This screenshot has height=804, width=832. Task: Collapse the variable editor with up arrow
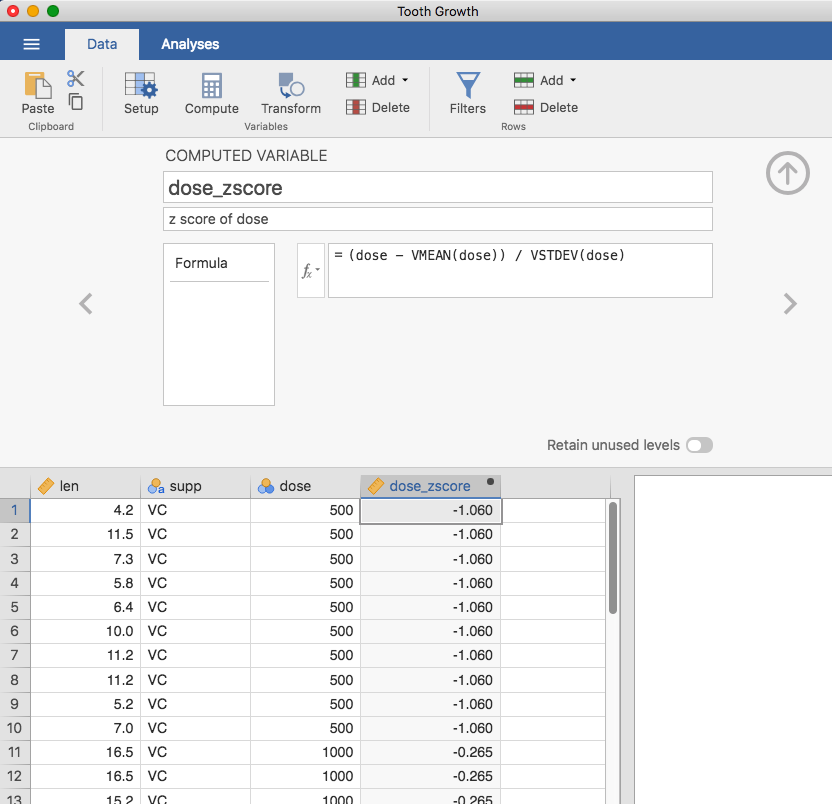pos(787,173)
